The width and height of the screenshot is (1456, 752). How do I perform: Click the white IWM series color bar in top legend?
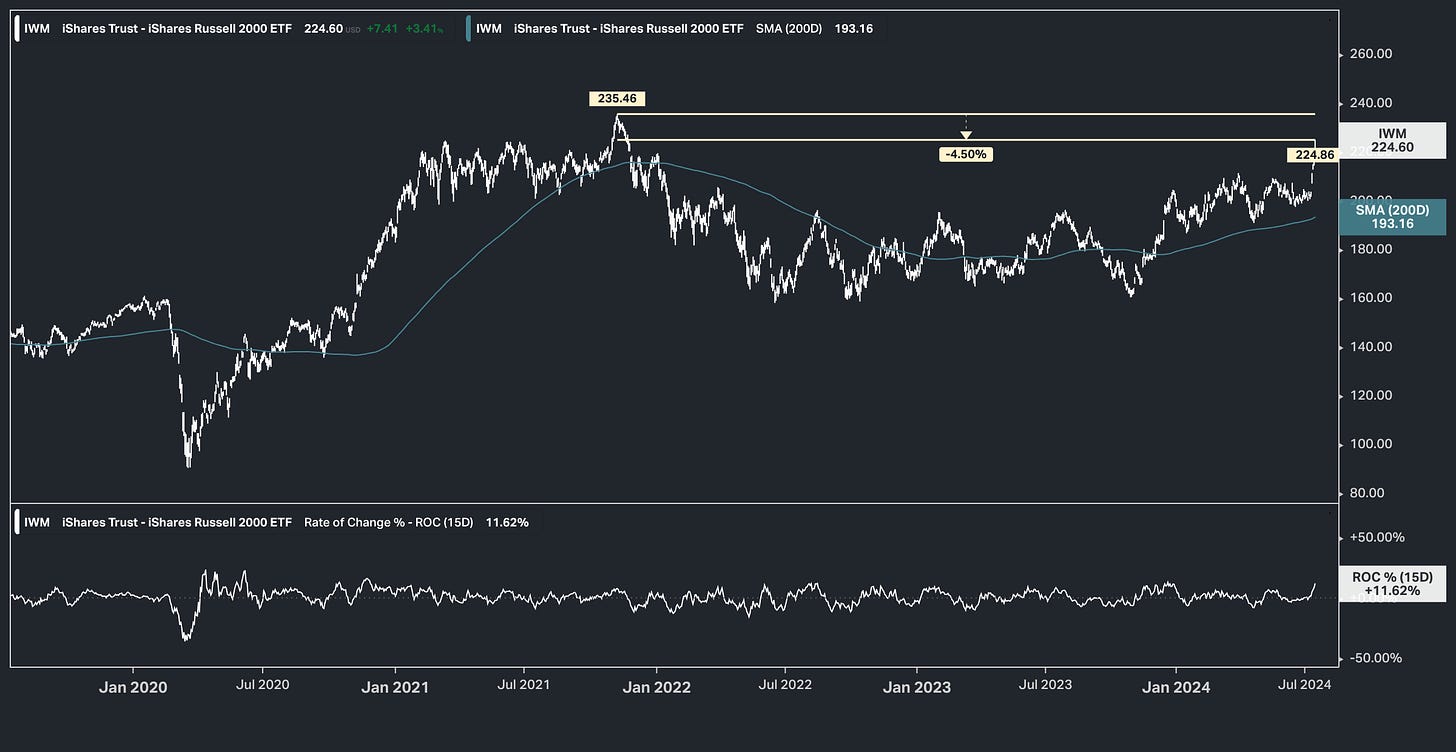19,29
